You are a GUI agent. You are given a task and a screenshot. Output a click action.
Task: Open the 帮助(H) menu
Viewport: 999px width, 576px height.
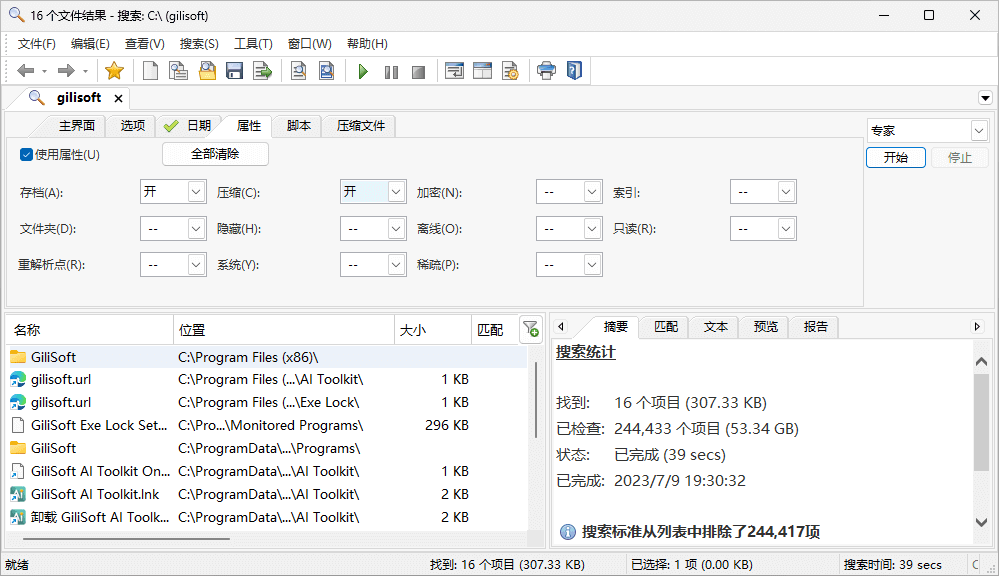pyautogui.click(x=367, y=43)
